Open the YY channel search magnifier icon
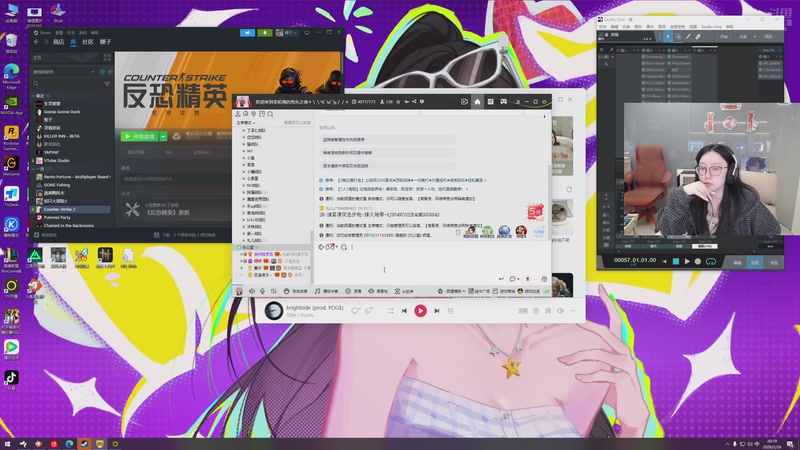Image resolution: width=800 pixels, height=450 pixels. [270, 114]
